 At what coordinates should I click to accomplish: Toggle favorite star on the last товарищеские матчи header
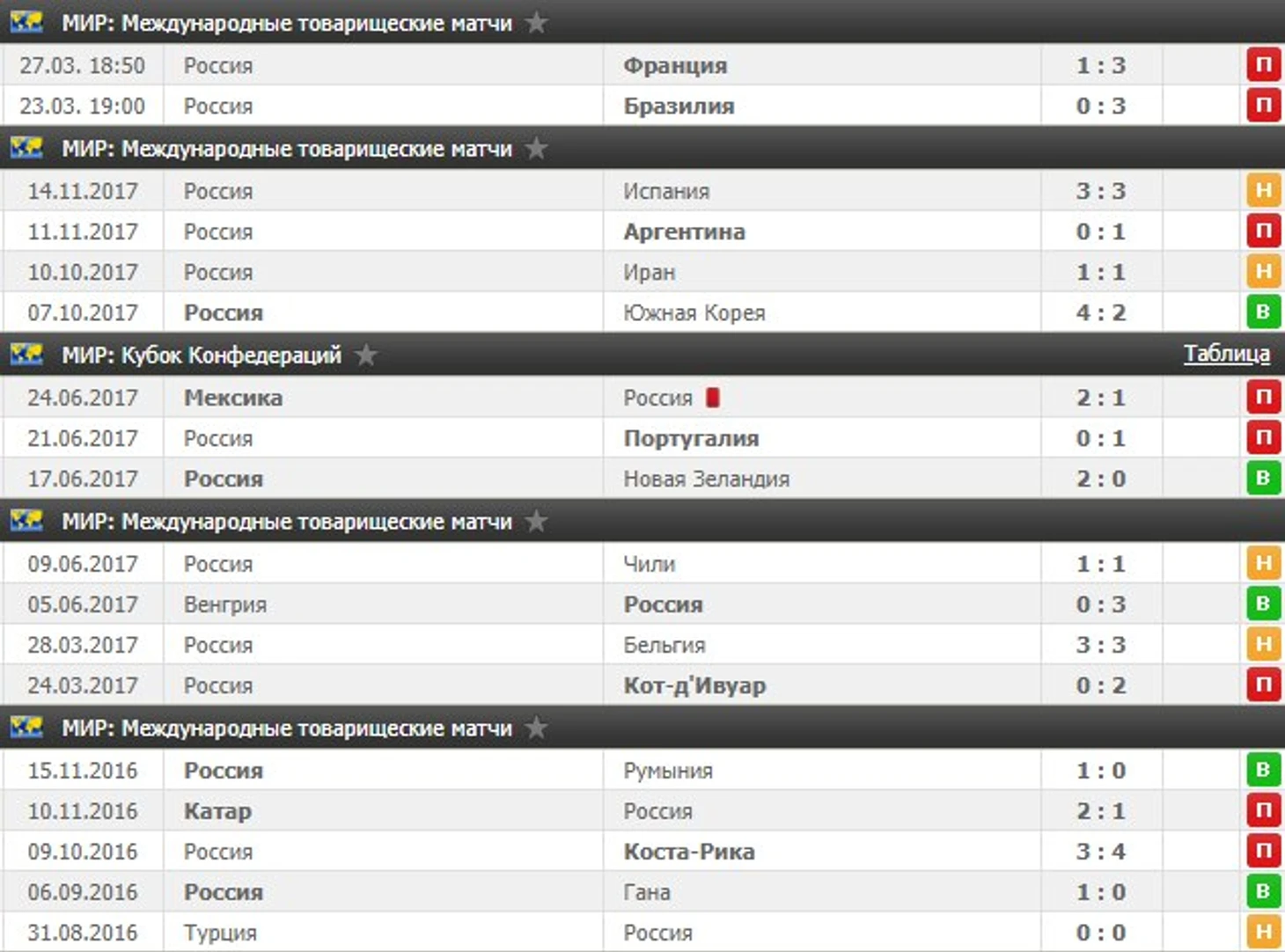(536, 728)
